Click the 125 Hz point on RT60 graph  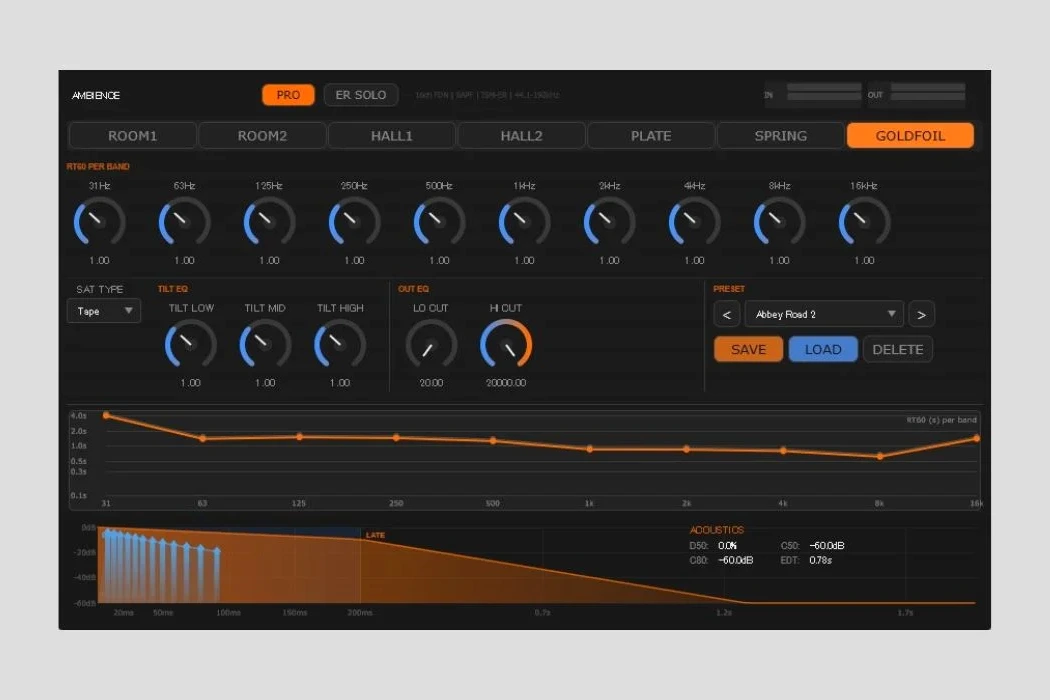click(299, 437)
